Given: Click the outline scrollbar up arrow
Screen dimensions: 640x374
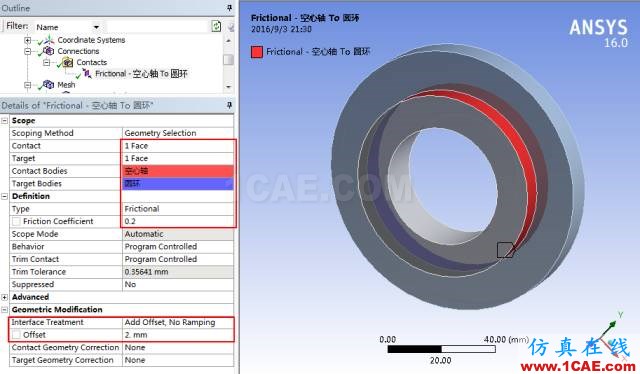Looking at the screenshot, I should tap(228, 40).
